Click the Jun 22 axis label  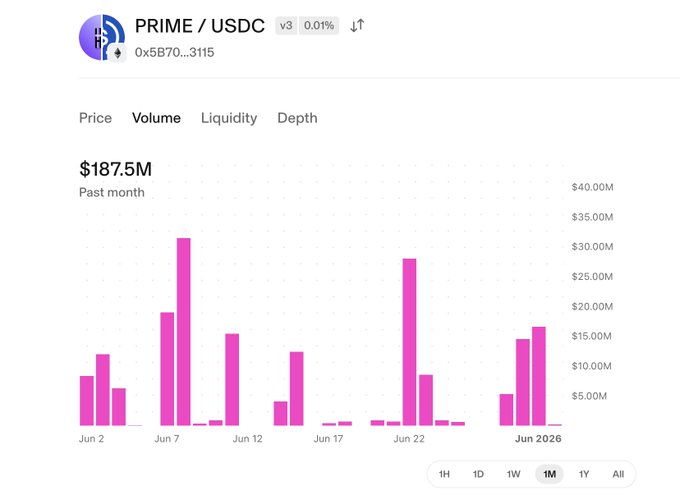[x=409, y=439]
